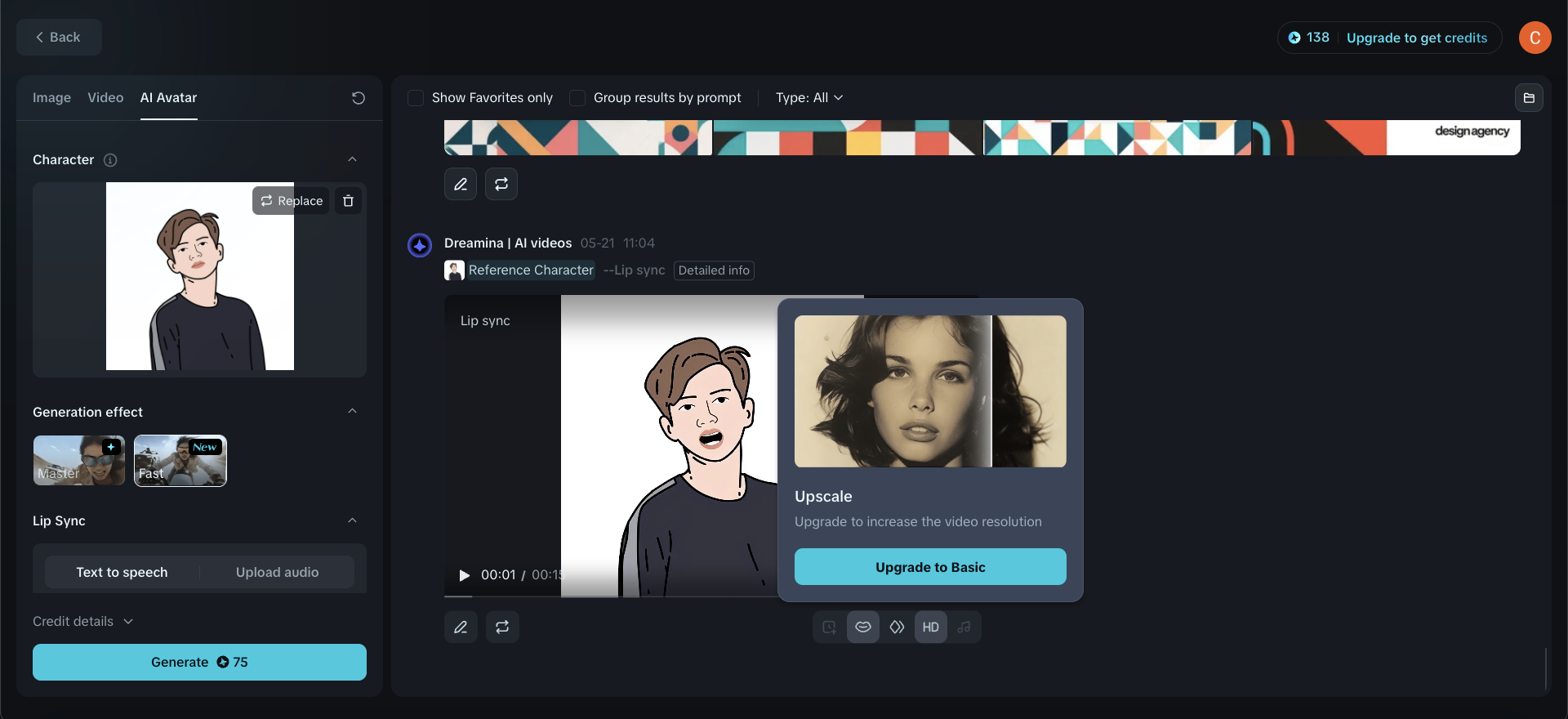
Task: Toggle Group results by prompt checkbox
Action: (x=577, y=98)
